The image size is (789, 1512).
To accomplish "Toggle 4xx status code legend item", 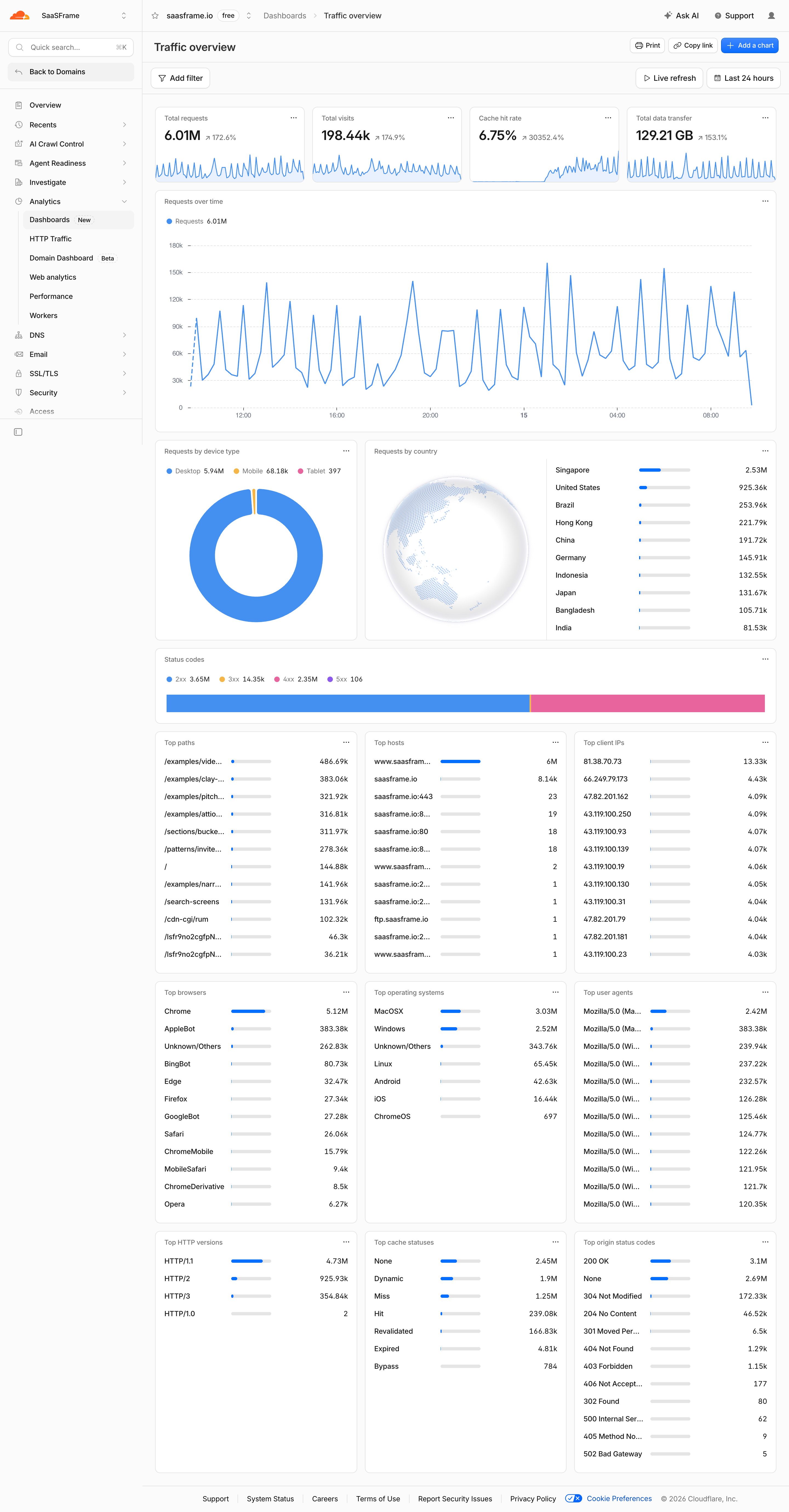I will 296,679.
